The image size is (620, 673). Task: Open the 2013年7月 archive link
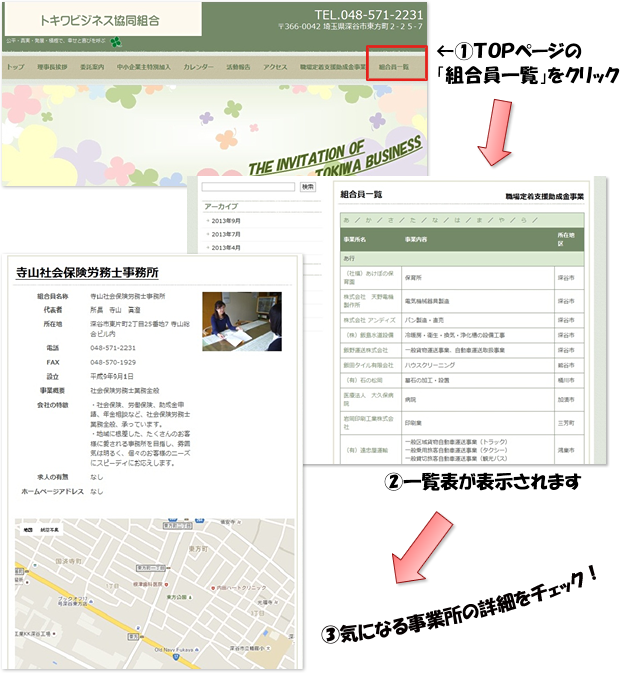tap(226, 234)
